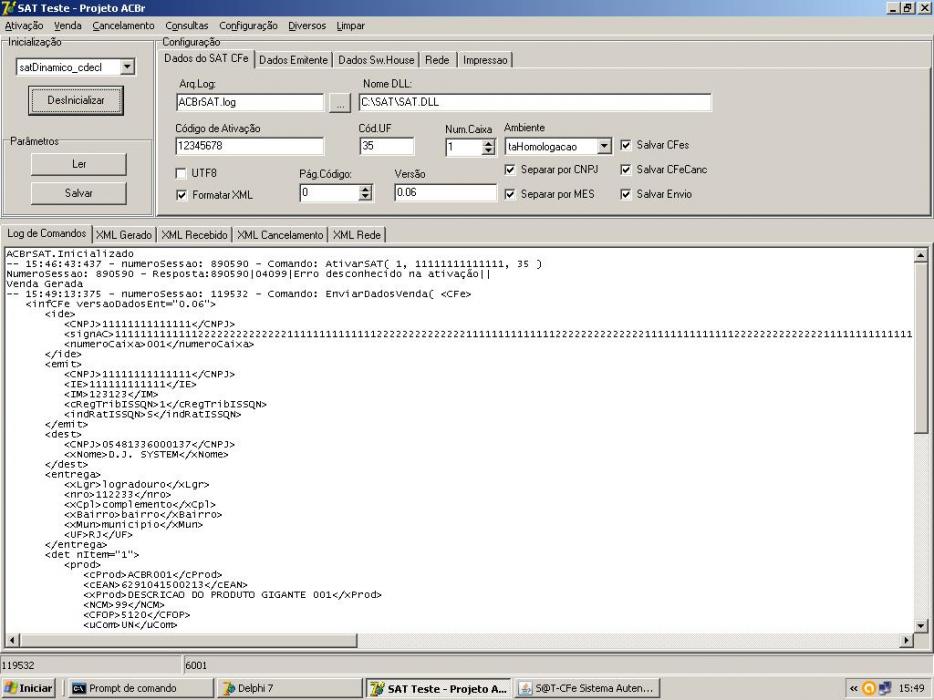
Task: Switch to Impressao tab
Action: [x=485, y=60]
